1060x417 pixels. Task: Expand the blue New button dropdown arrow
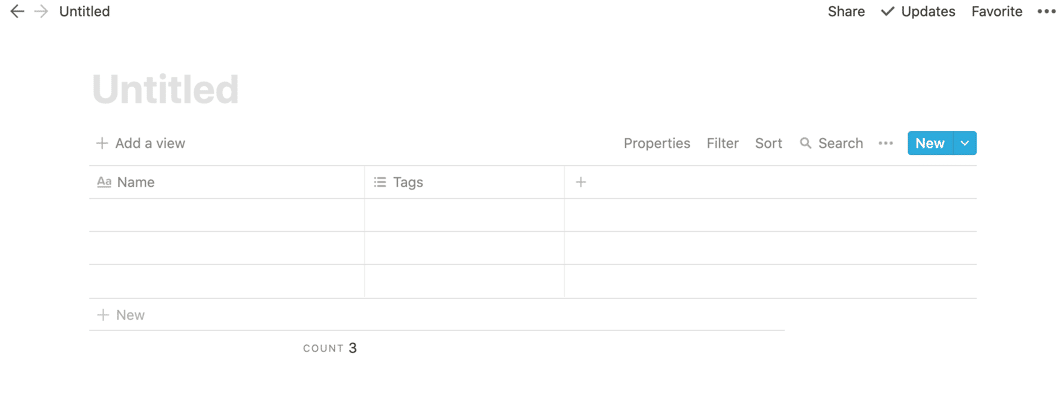point(965,143)
